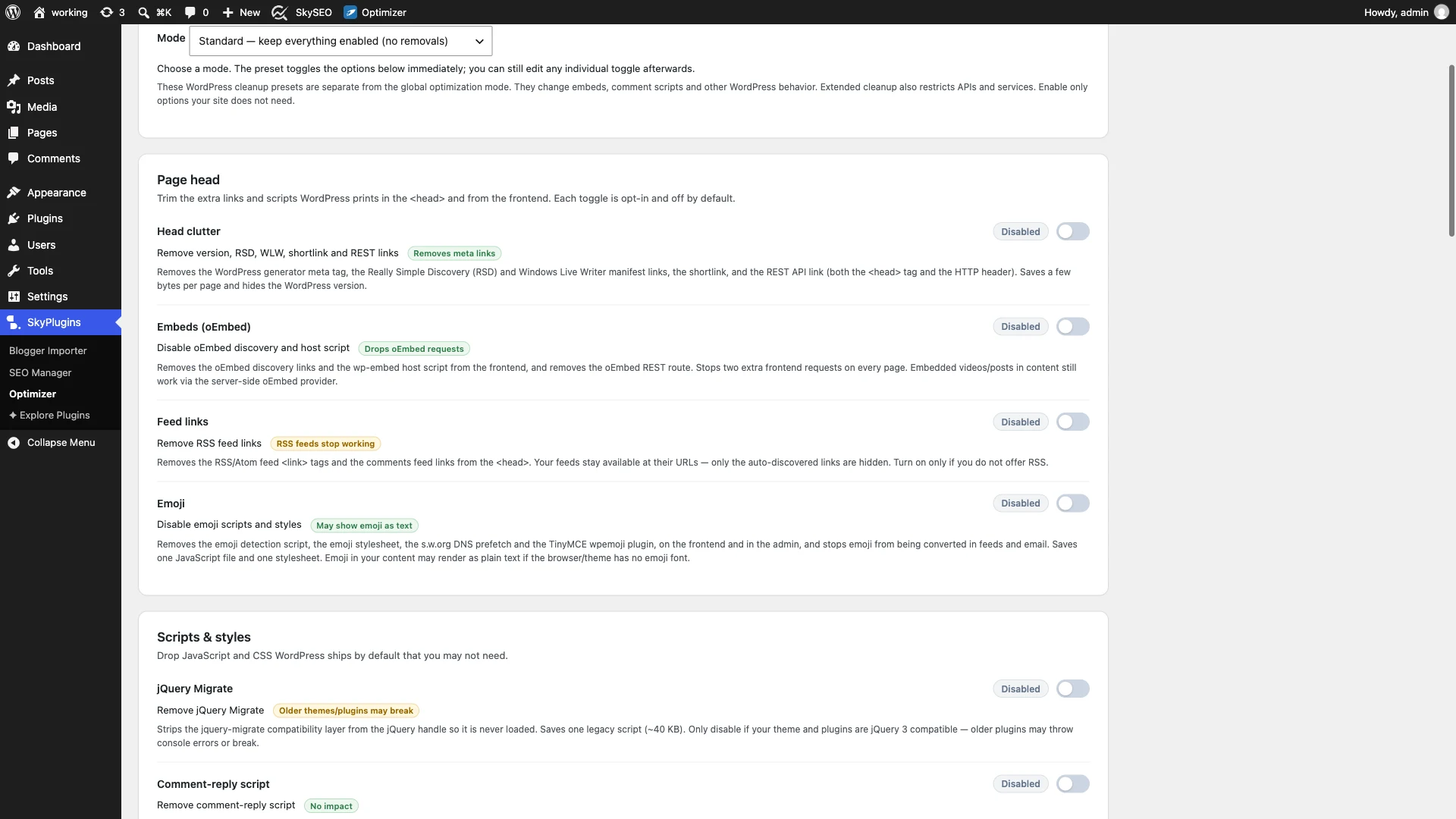Click the comments bubble icon in admin bar
This screenshot has width=1456, height=819.
[x=190, y=12]
